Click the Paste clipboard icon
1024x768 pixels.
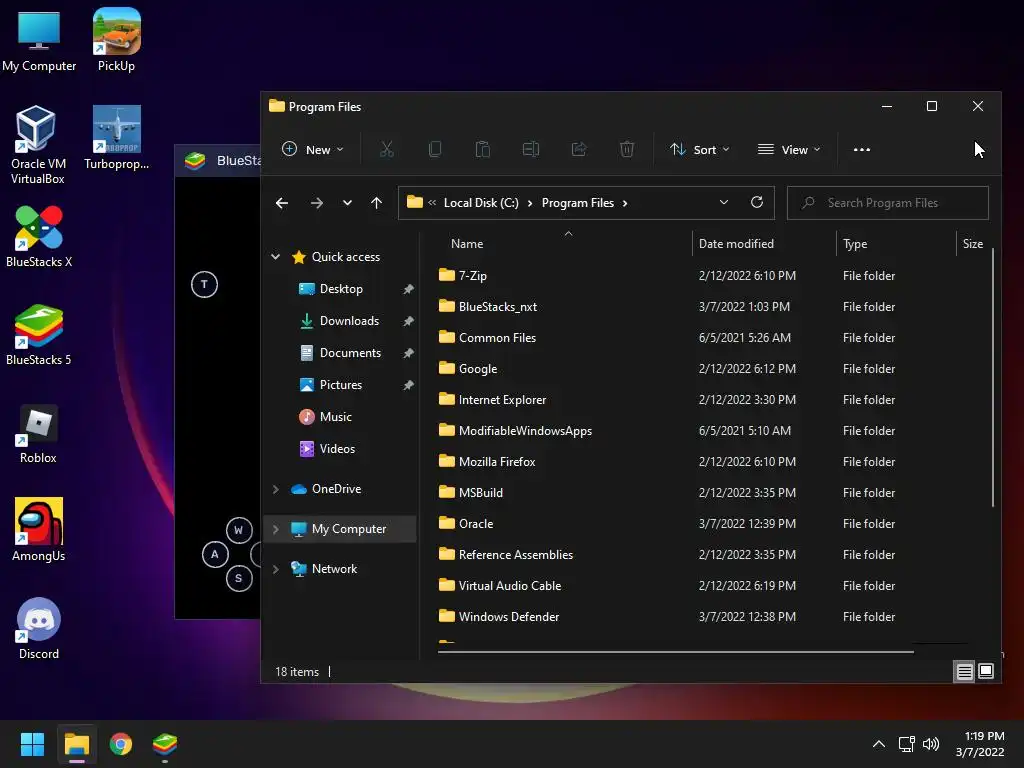[x=483, y=150]
